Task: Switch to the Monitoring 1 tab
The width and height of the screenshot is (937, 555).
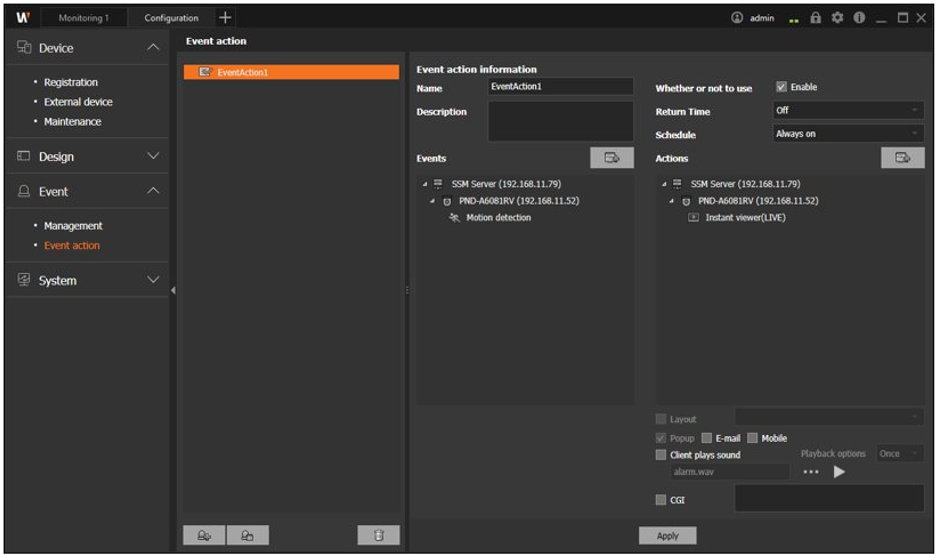Action: [x=83, y=18]
